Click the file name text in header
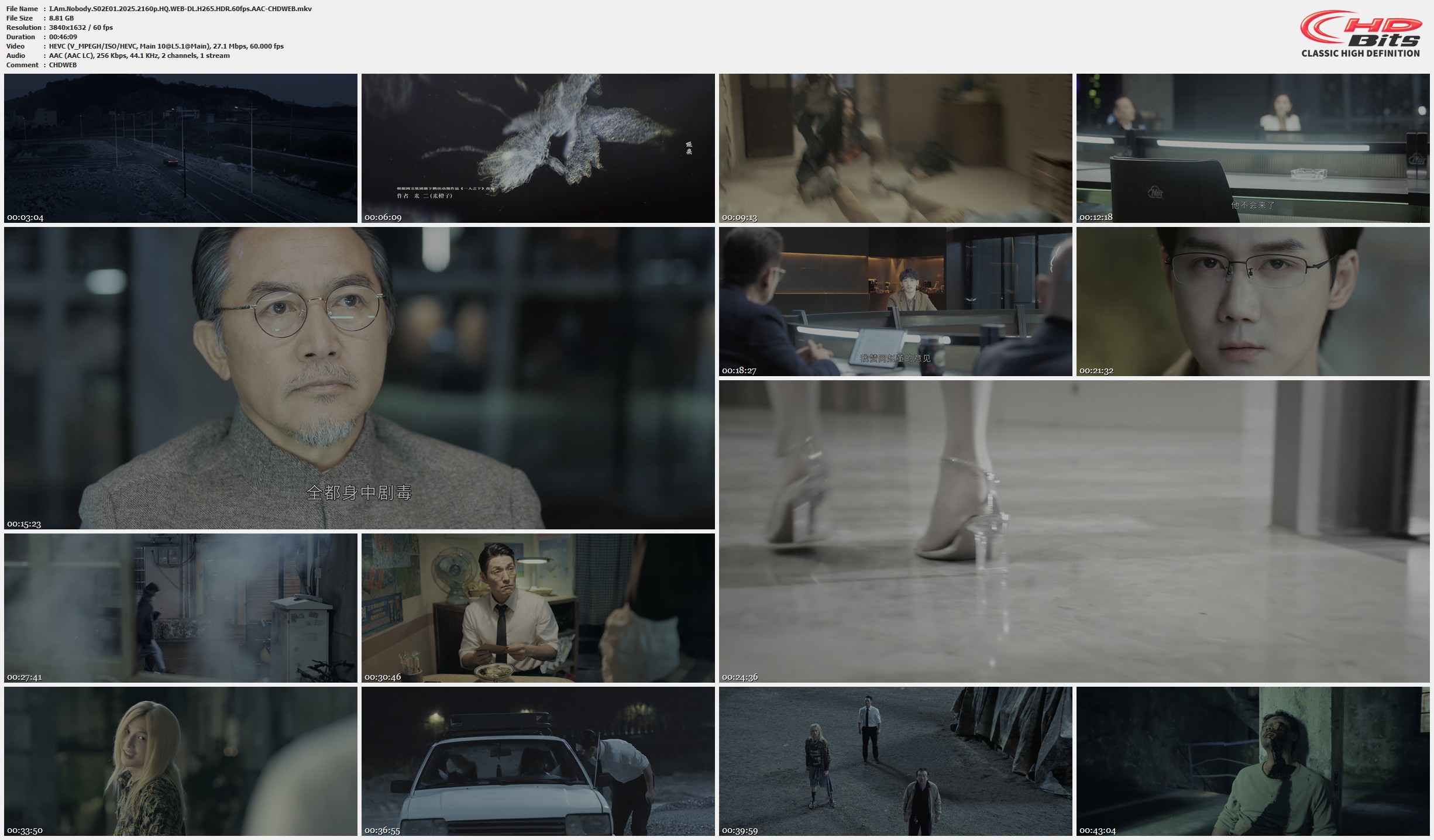The width and height of the screenshot is (1434, 840). tap(180, 9)
